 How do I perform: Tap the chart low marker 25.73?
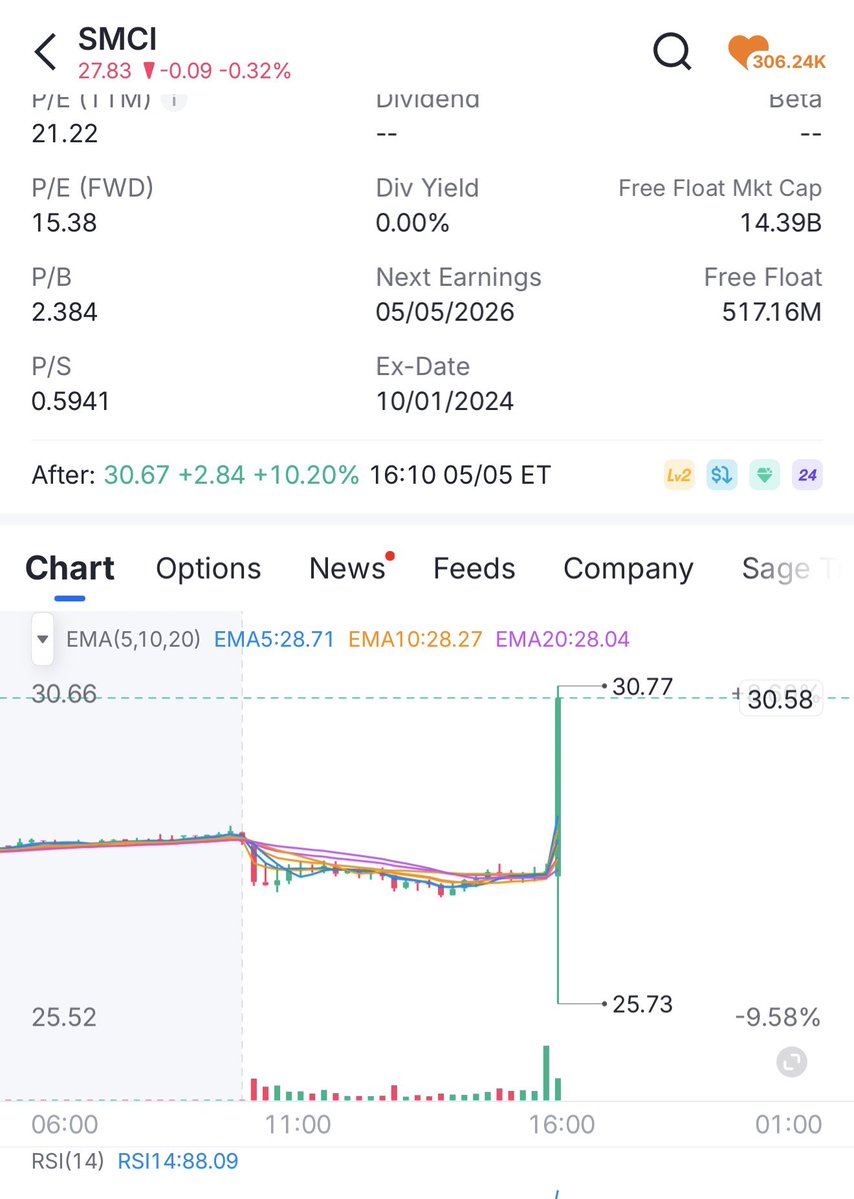(642, 1003)
